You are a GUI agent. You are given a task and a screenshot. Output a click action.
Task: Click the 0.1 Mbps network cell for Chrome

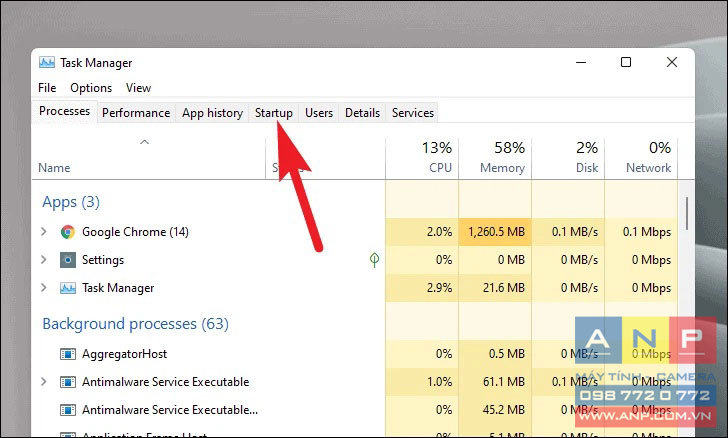click(x=641, y=232)
